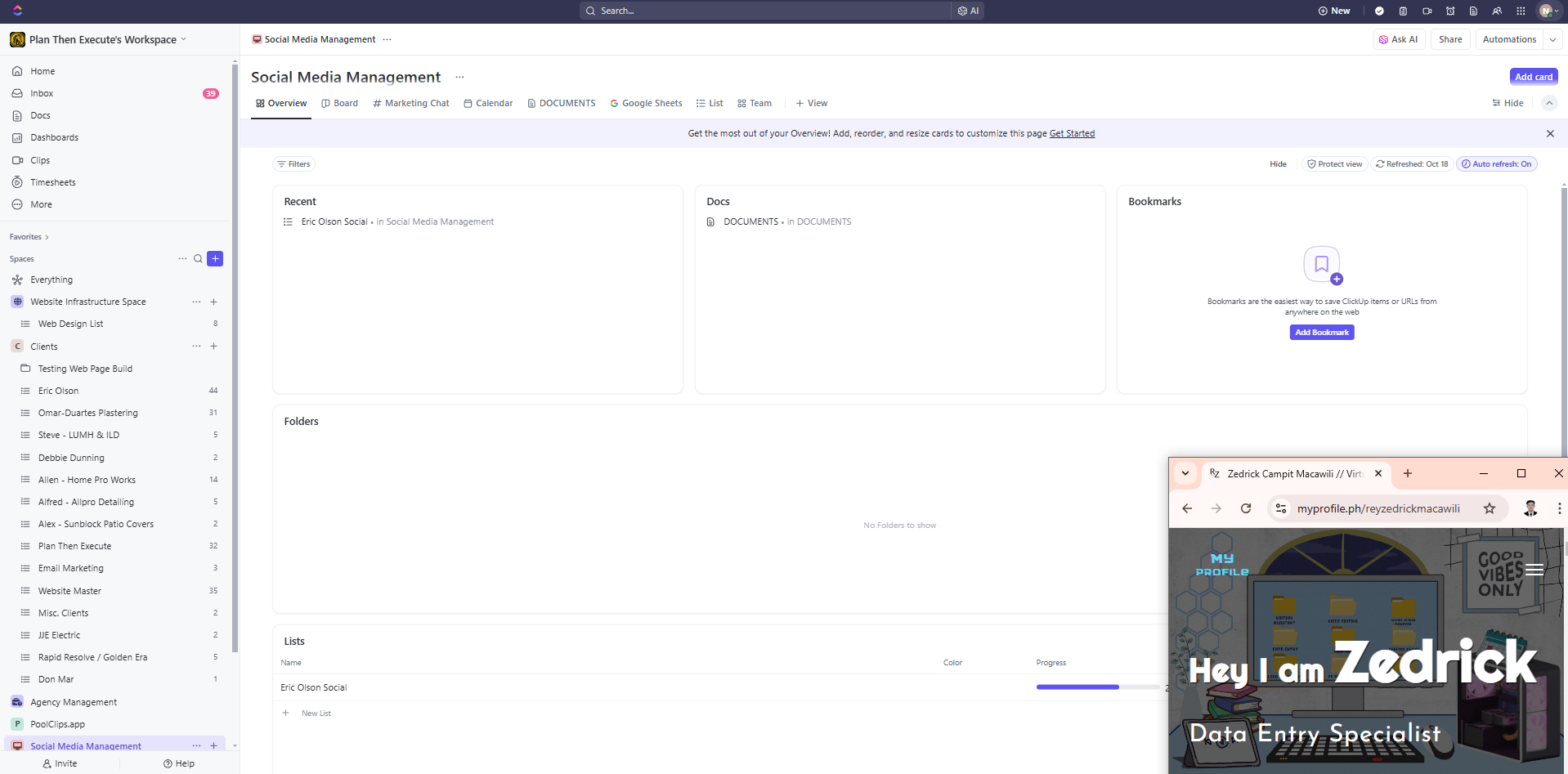This screenshot has width=1568, height=774.
Task: Open the apps grid icon in the top bar
Action: pos(1521,11)
